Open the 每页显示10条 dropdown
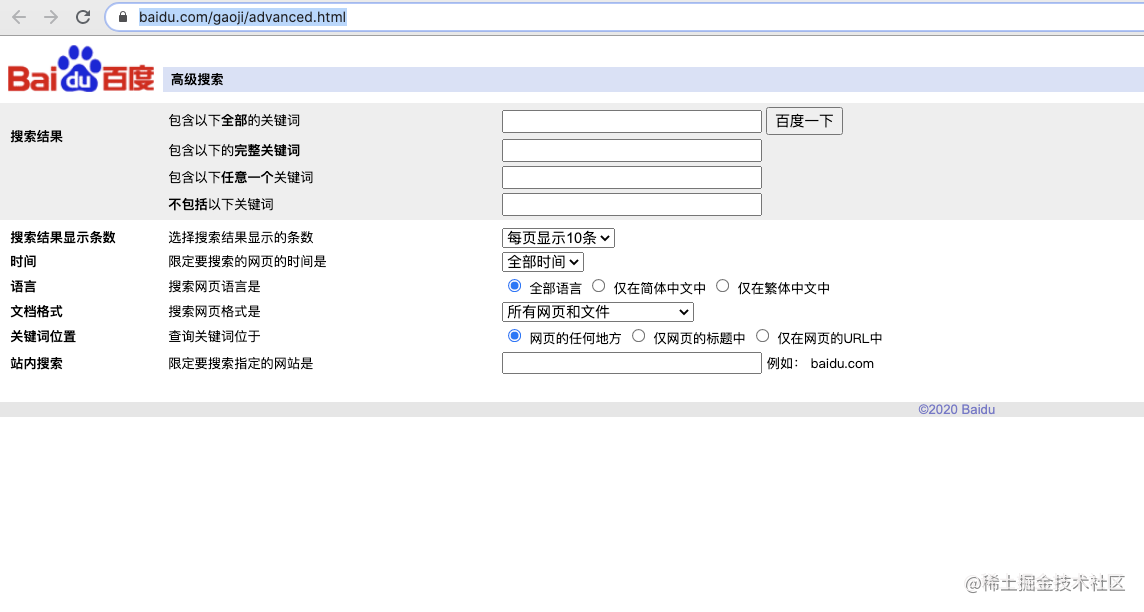This screenshot has width=1144, height=612. coord(558,238)
